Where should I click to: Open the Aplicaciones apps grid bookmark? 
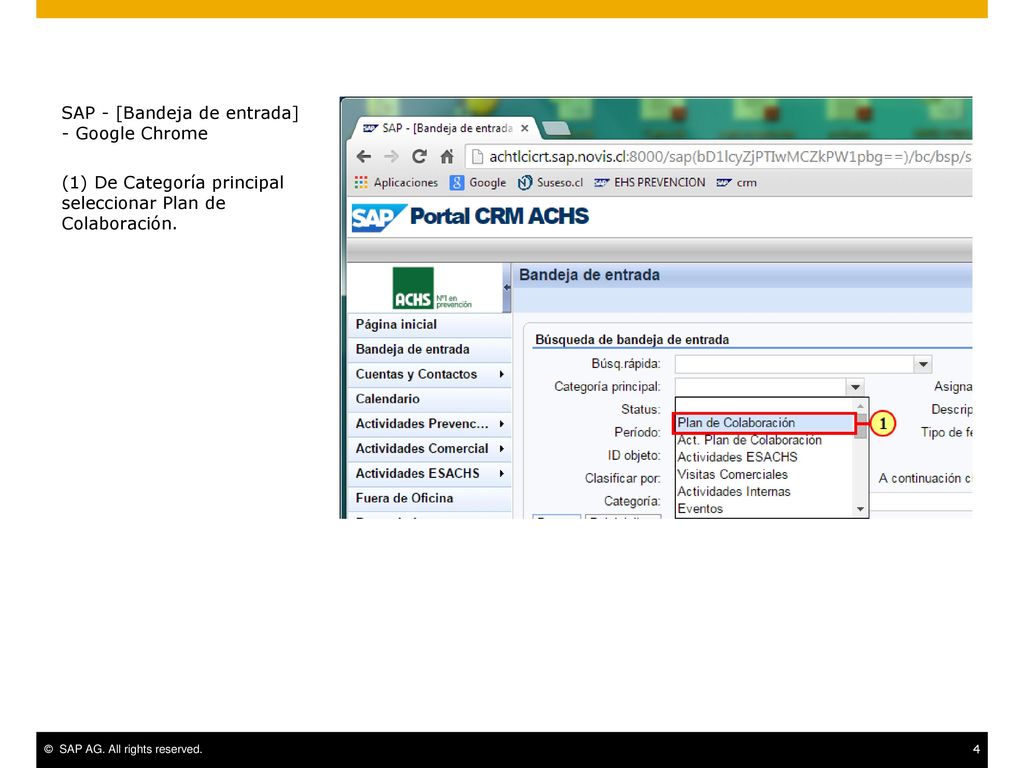[x=396, y=183]
